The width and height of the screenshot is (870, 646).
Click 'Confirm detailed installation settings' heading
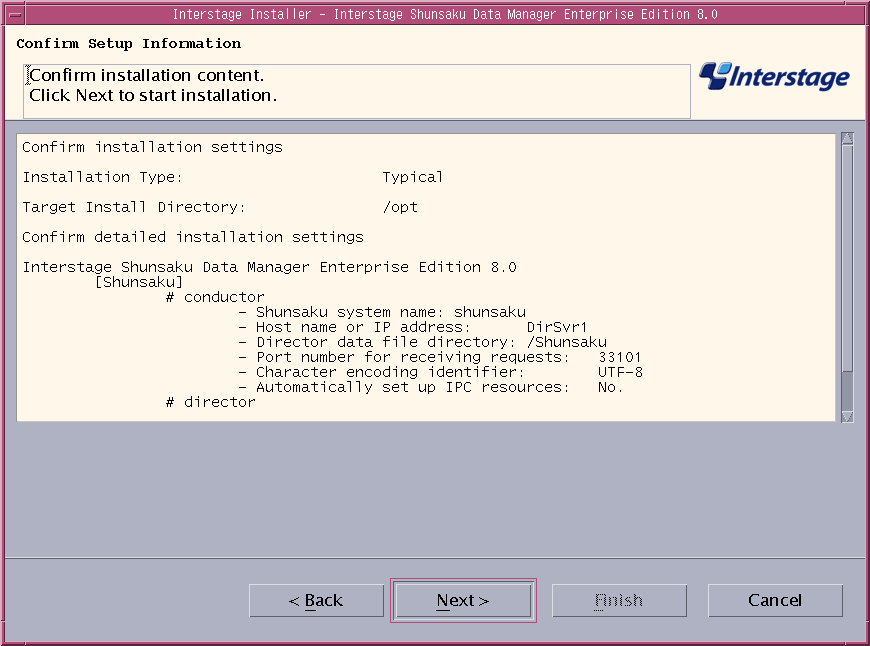193,237
